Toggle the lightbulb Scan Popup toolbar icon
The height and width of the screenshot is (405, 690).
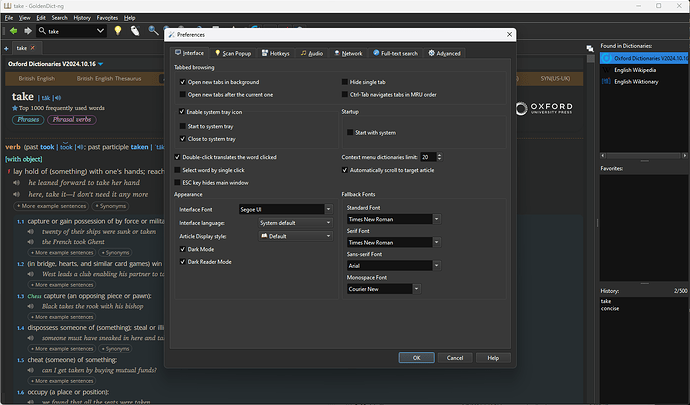[117, 30]
